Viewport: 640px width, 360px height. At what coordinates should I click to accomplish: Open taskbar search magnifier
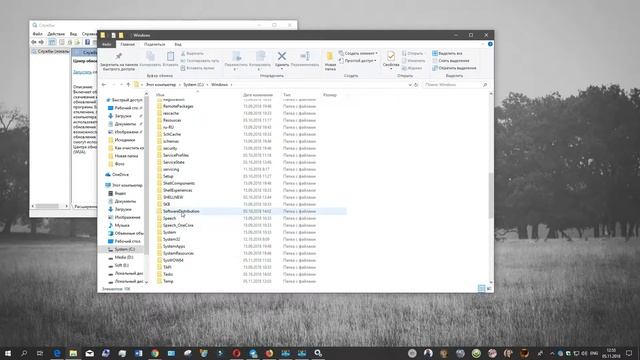coord(24,353)
